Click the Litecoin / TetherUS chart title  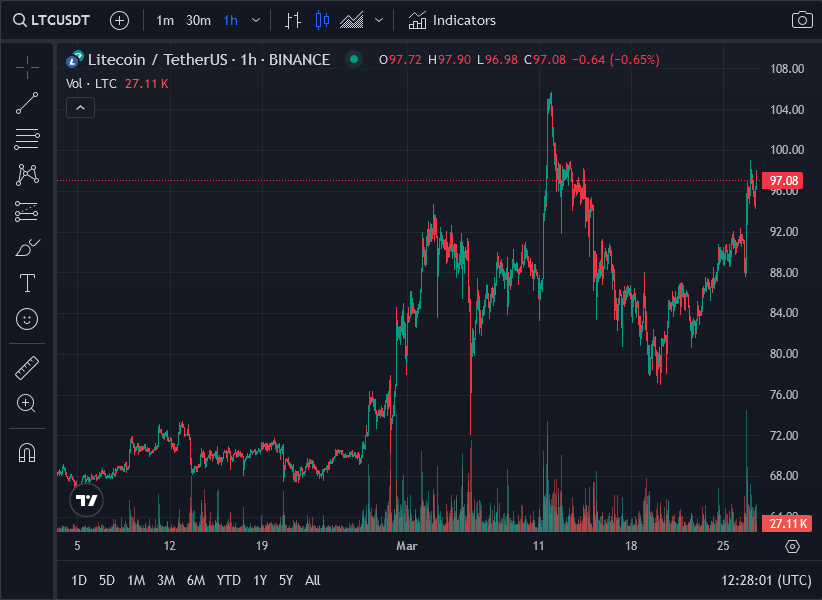[209, 60]
